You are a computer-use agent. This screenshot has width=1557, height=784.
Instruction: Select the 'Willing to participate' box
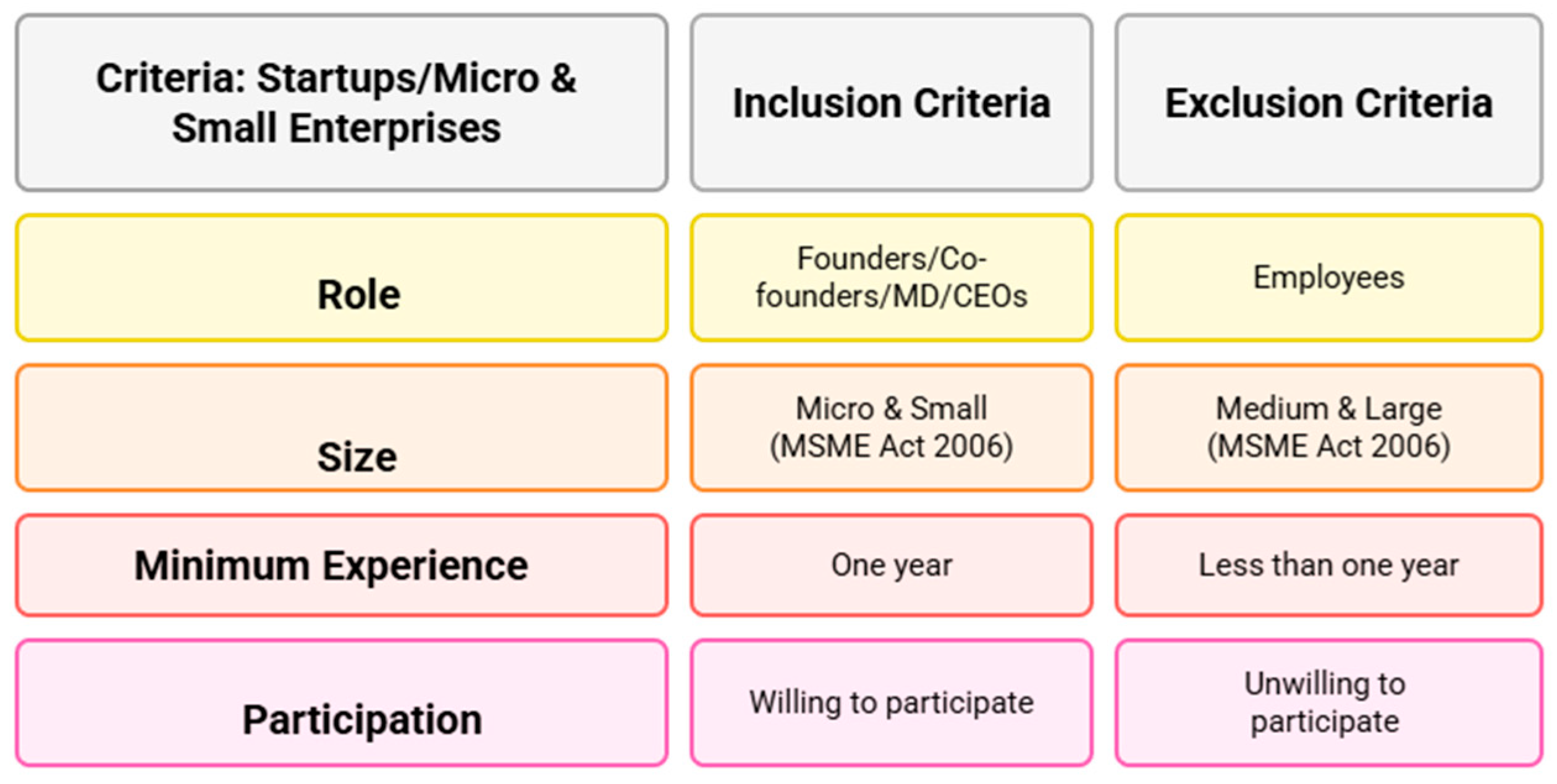(x=891, y=703)
